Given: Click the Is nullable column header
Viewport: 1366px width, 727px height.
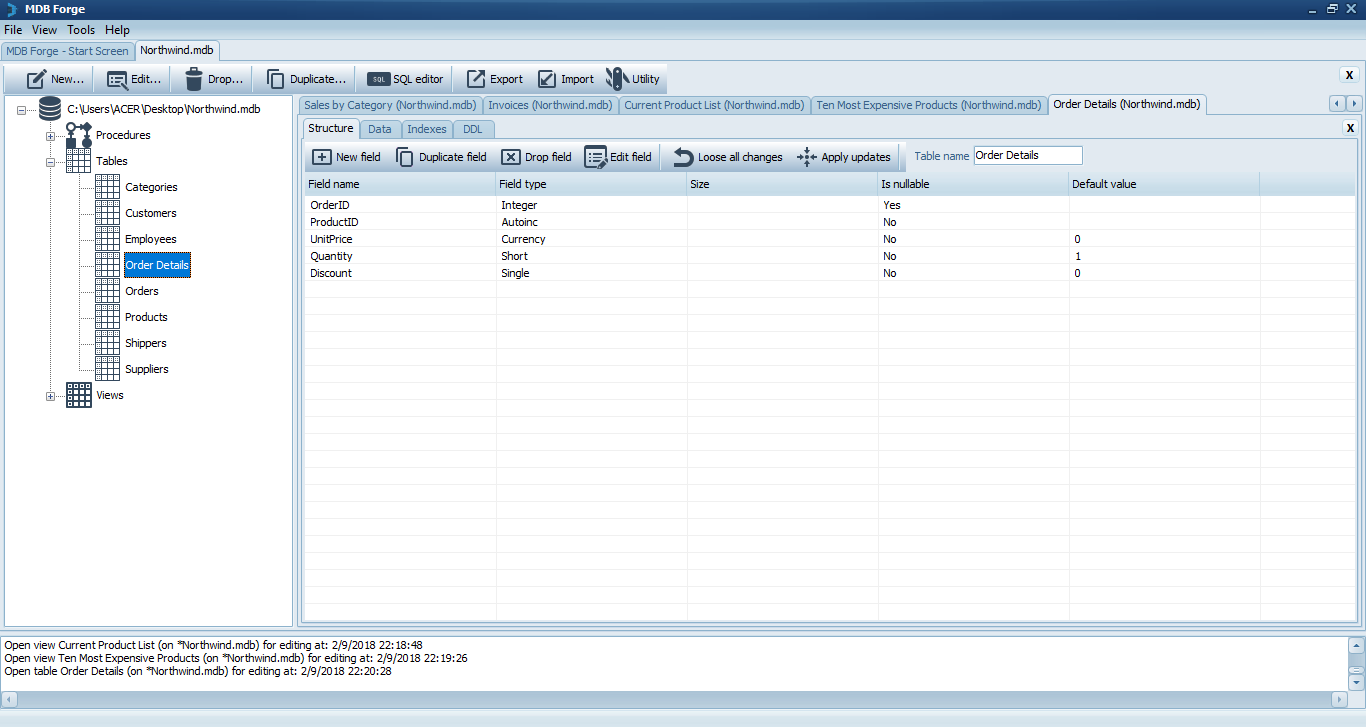Looking at the screenshot, I should [x=973, y=184].
